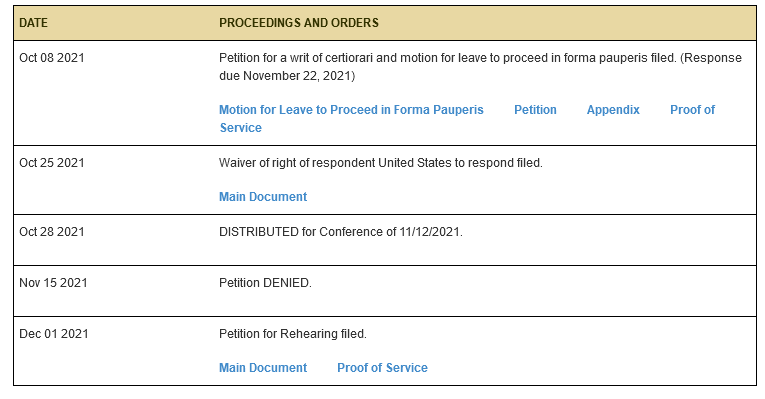This screenshot has height=399, width=765.
Task: Click the PROCEEDINGS AND ORDERS column header
Action: pyautogui.click(x=299, y=23)
